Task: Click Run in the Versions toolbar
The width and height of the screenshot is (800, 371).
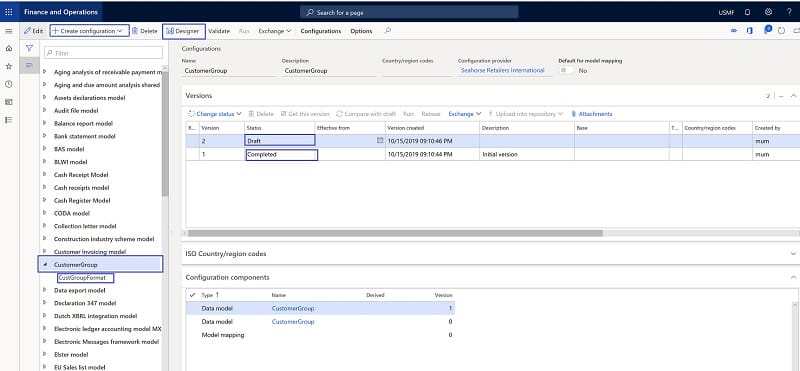Action: 408,114
